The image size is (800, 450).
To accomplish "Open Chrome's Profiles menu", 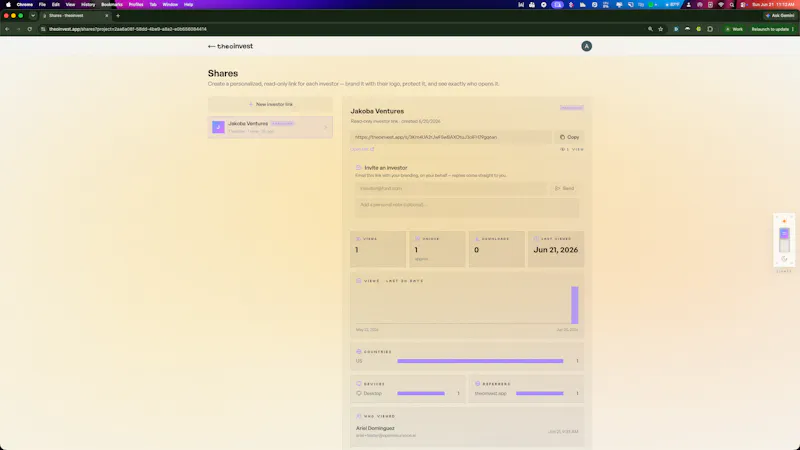I will tap(136, 5).
